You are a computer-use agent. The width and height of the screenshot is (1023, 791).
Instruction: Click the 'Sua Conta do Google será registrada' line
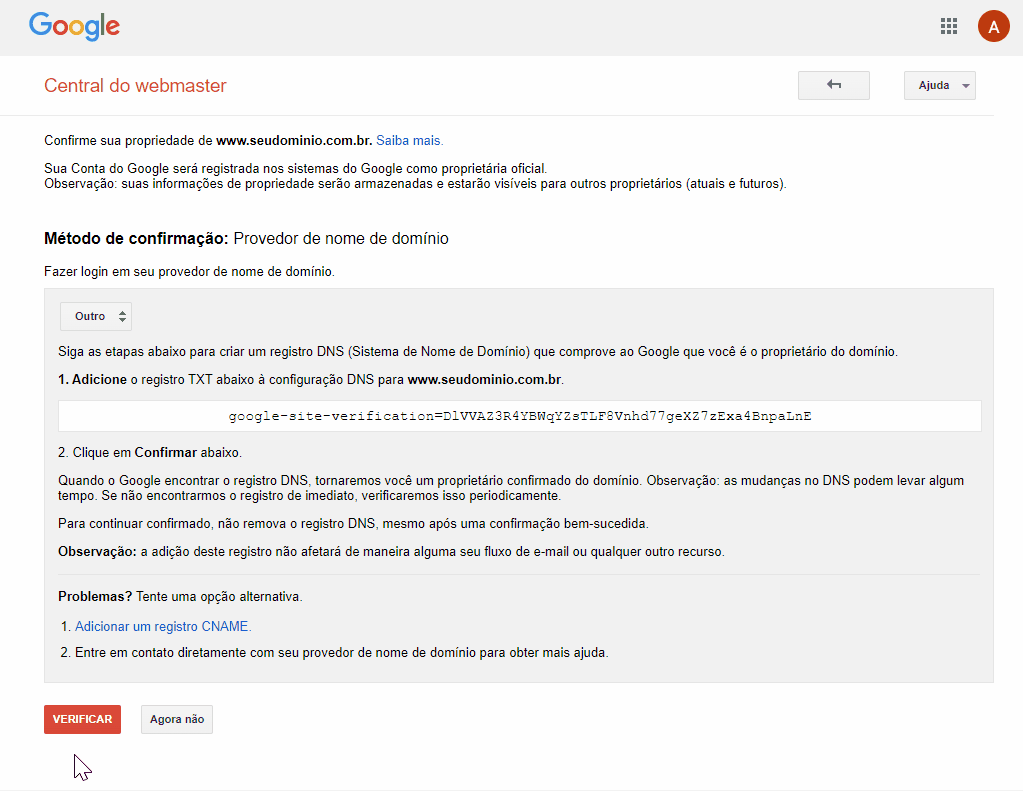pyautogui.click(x=296, y=168)
